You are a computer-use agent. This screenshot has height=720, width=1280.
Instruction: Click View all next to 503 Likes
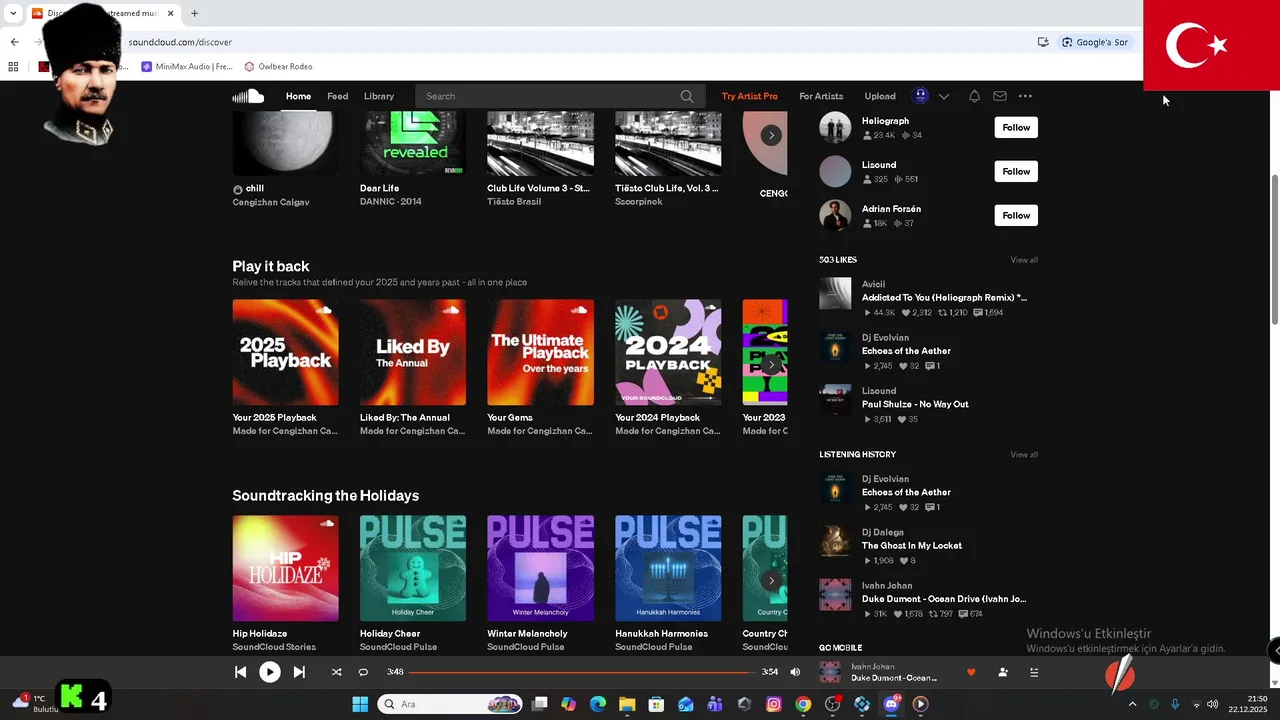pyautogui.click(x=1024, y=260)
